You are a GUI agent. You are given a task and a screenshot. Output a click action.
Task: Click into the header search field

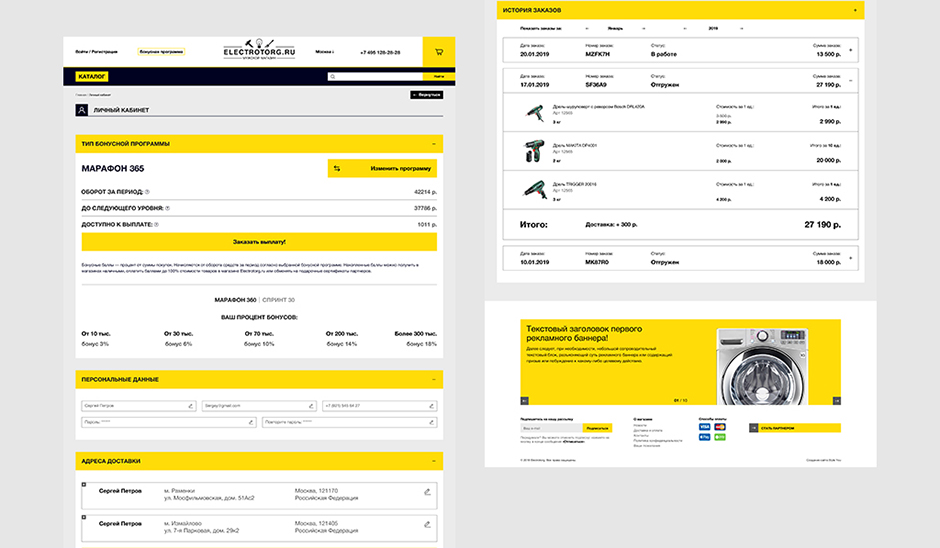[x=375, y=76]
